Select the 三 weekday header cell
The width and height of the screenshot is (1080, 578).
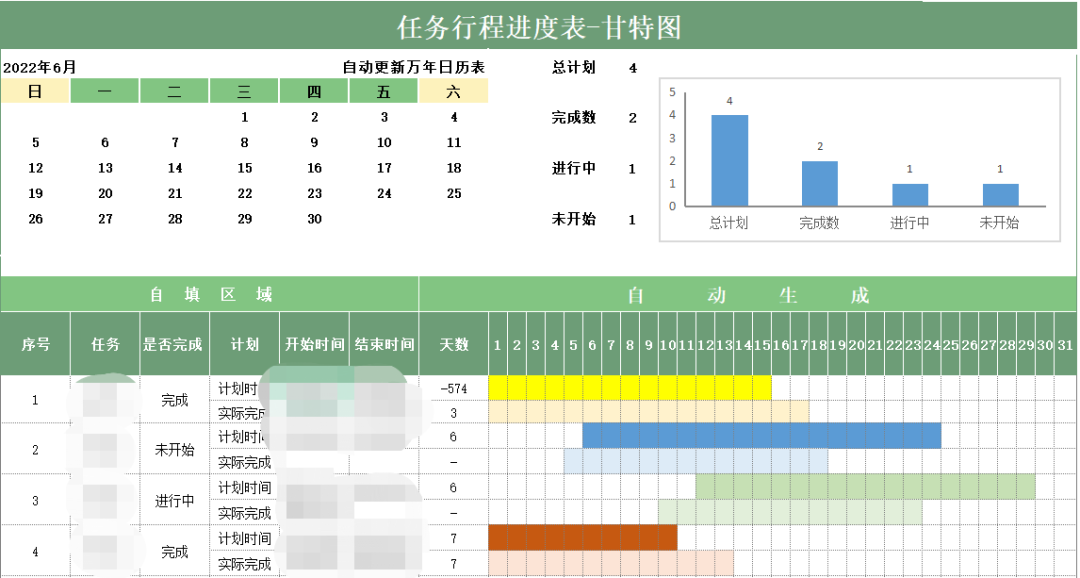[245, 91]
